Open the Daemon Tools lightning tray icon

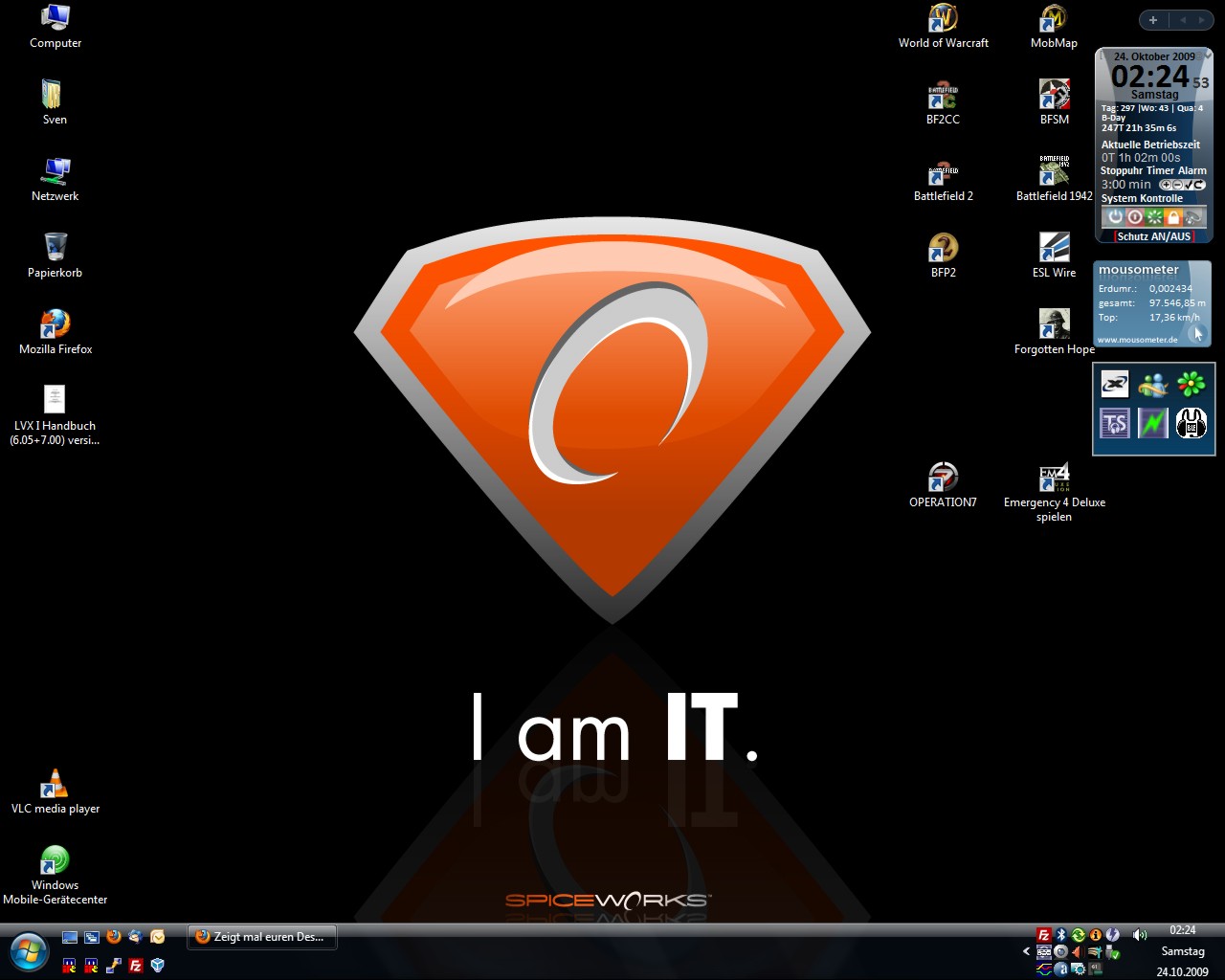(x=1113, y=935)
